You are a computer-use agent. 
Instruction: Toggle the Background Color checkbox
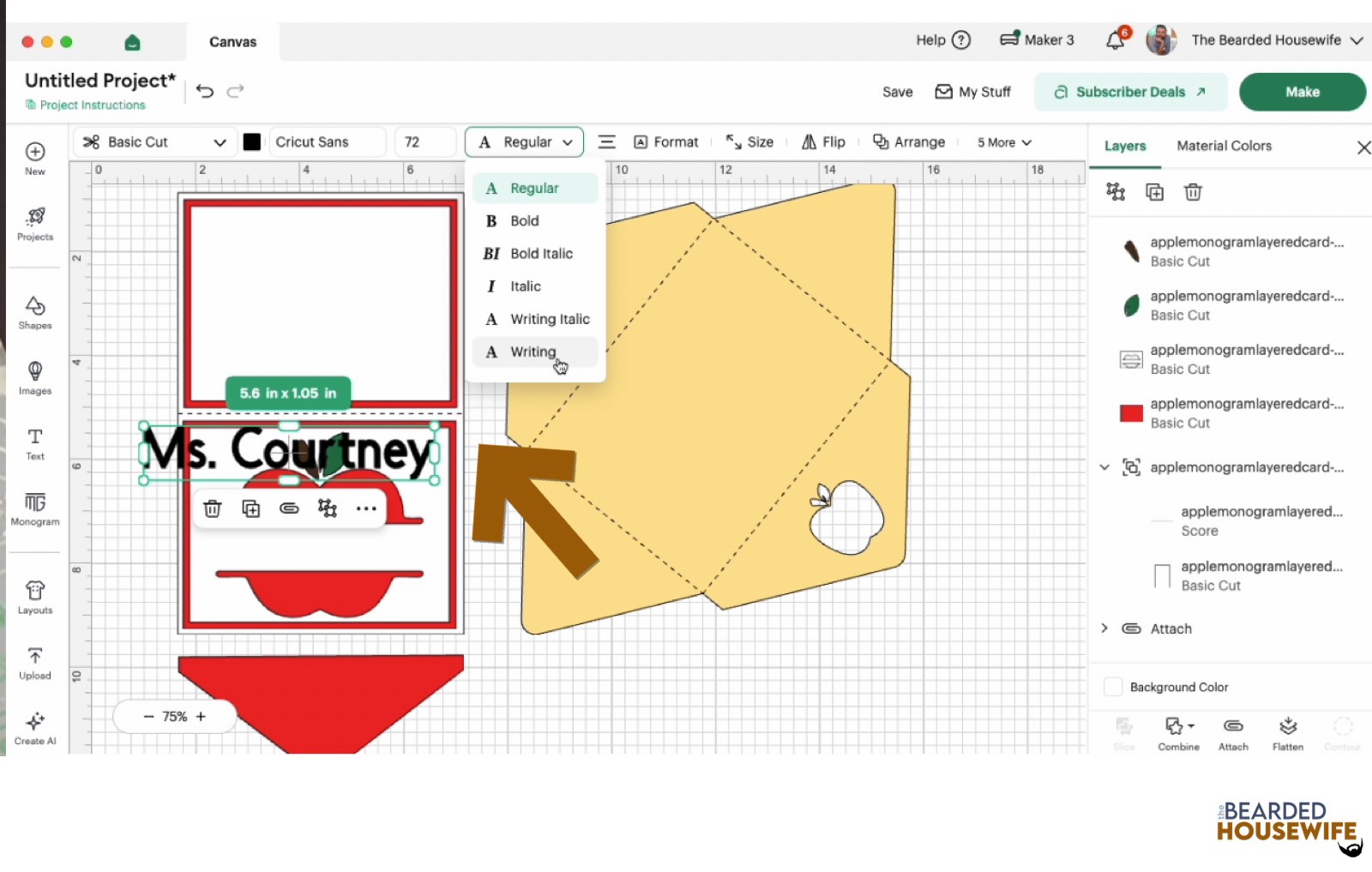coord(1113,687)
